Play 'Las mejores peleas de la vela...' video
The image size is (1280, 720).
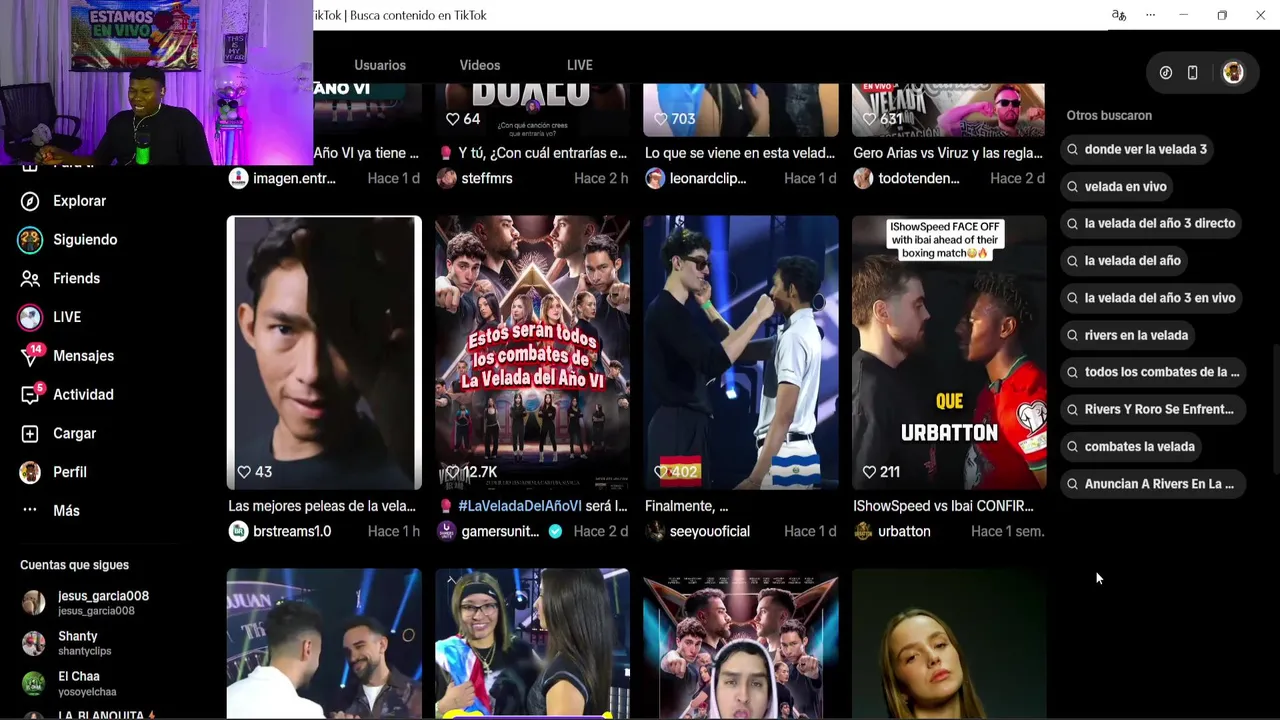click(324, 352)
